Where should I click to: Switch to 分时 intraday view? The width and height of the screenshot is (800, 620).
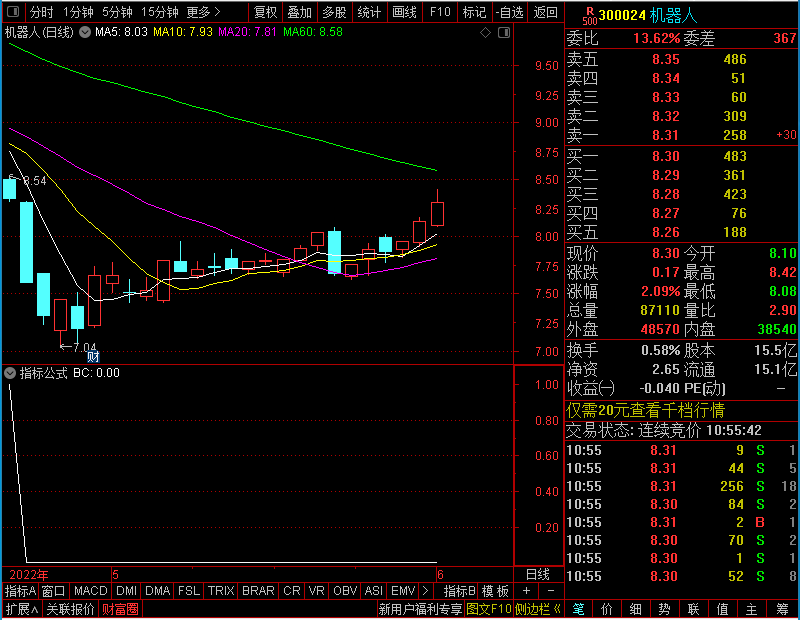click(x=41, y=12)
